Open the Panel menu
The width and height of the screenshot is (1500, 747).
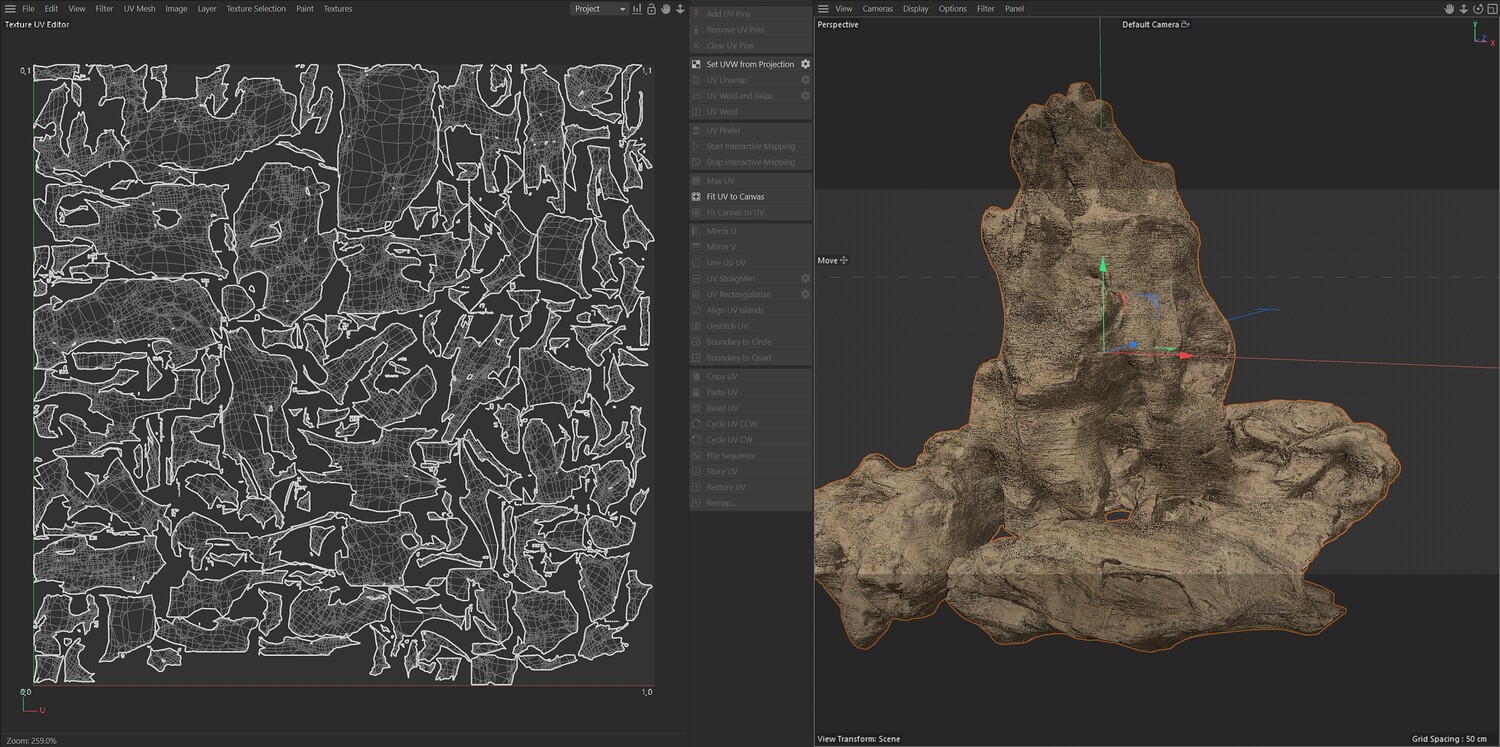pos(1014,9)
